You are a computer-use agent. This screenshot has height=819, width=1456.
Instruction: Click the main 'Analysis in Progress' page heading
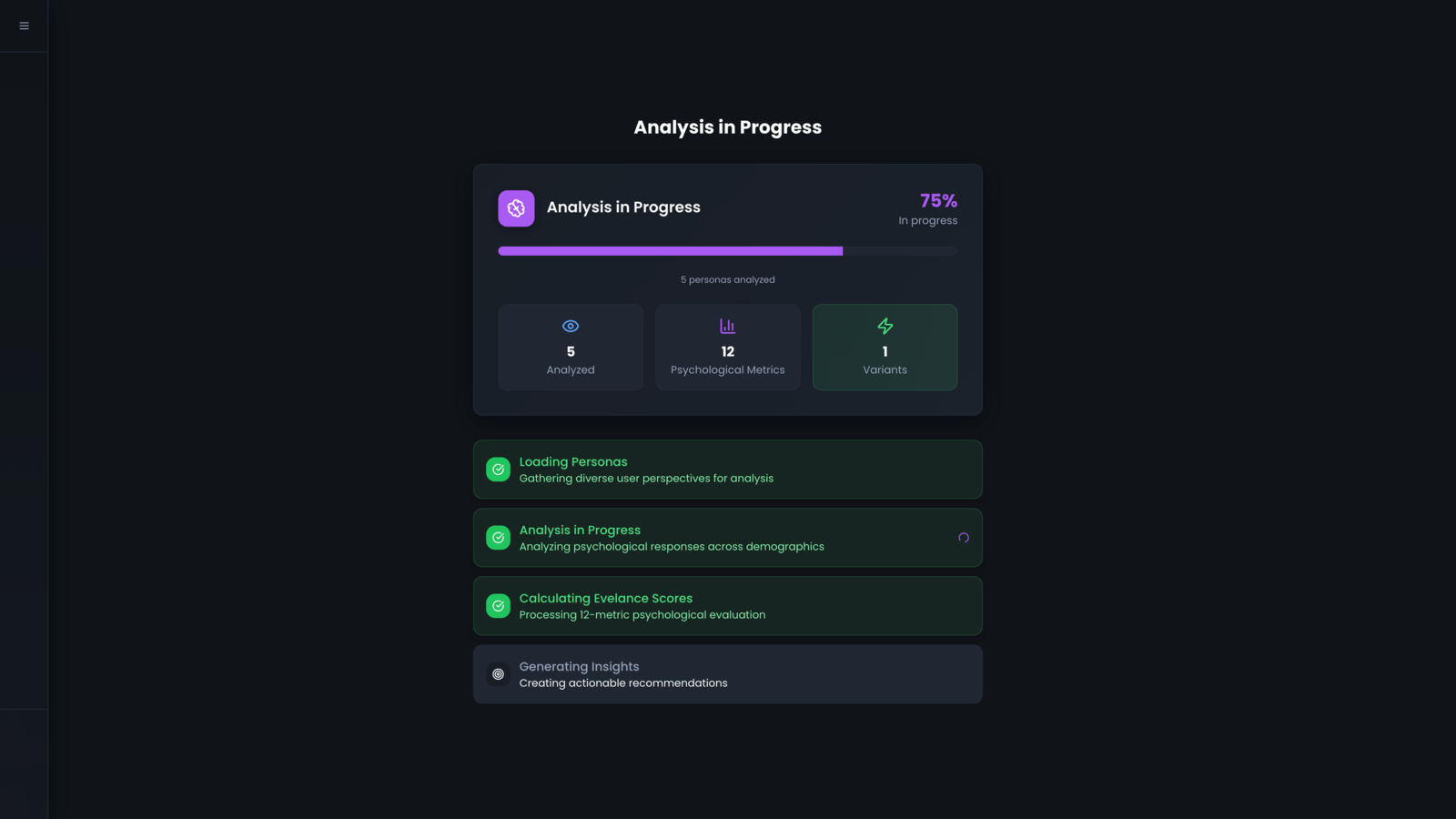pos(727,127)
